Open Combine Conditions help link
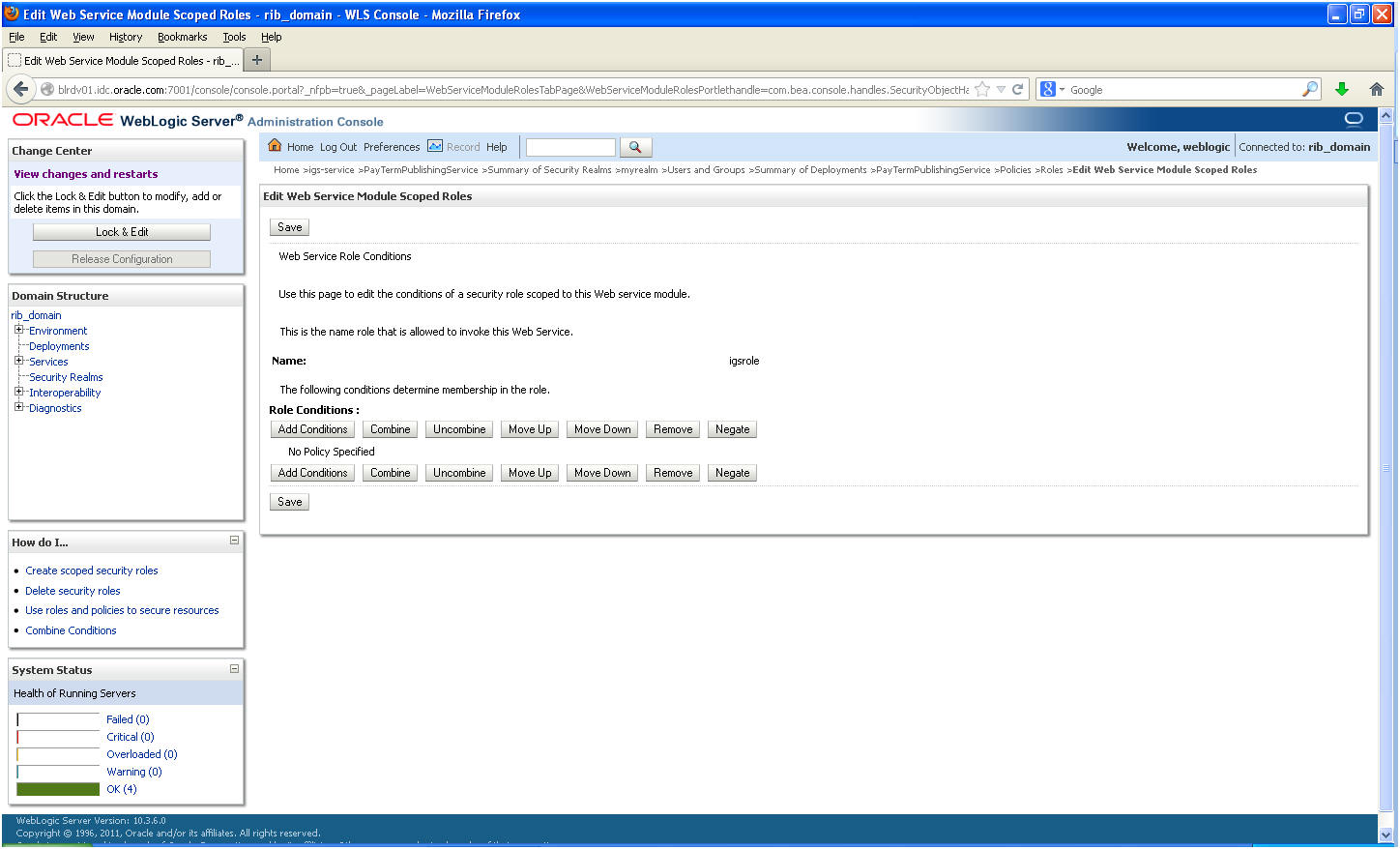The height and width of the screenshot is (849, 1400). pyautogui.click(x=71, y=630)
